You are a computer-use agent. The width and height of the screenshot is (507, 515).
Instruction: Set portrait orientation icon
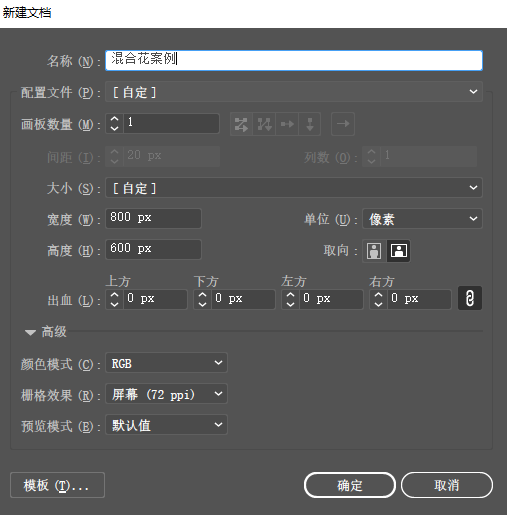tap(374, 251)
